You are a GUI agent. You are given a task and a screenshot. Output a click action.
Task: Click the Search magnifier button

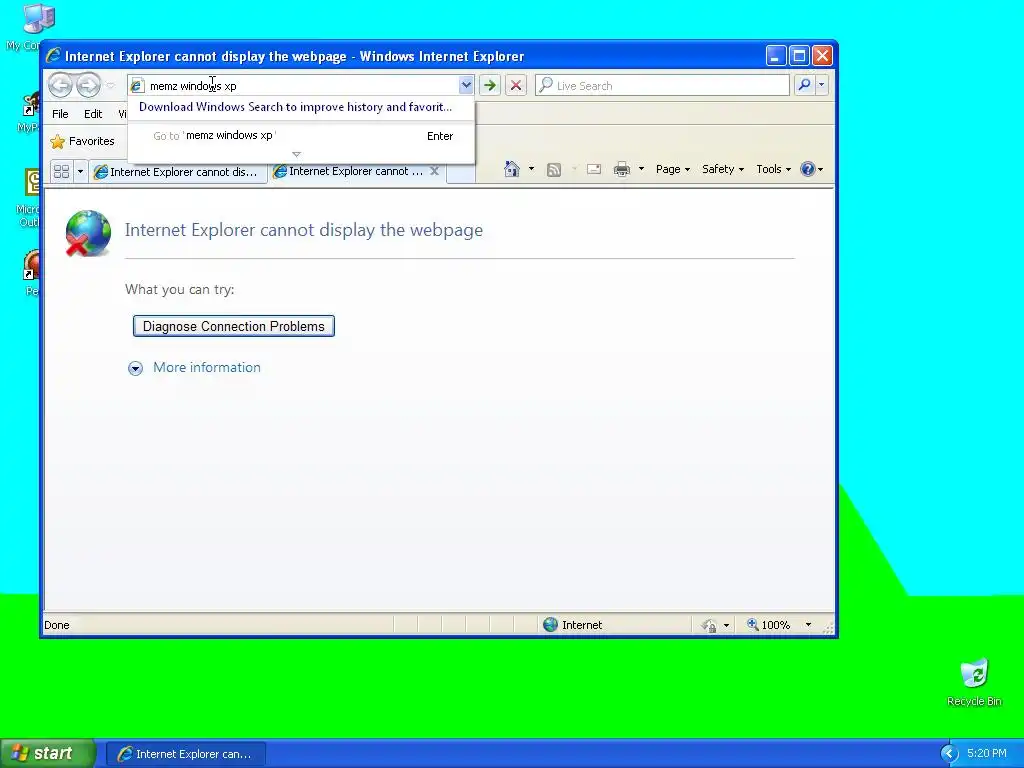(805, 85)
